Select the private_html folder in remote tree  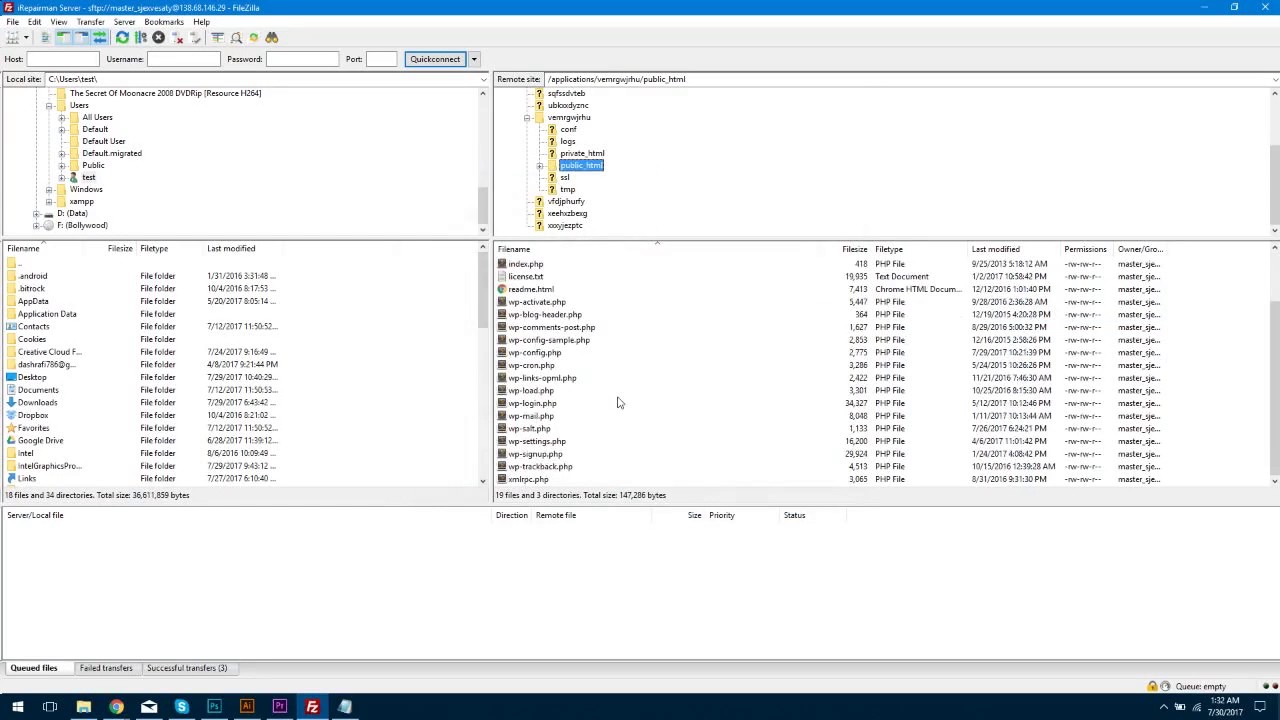[582, 153]
